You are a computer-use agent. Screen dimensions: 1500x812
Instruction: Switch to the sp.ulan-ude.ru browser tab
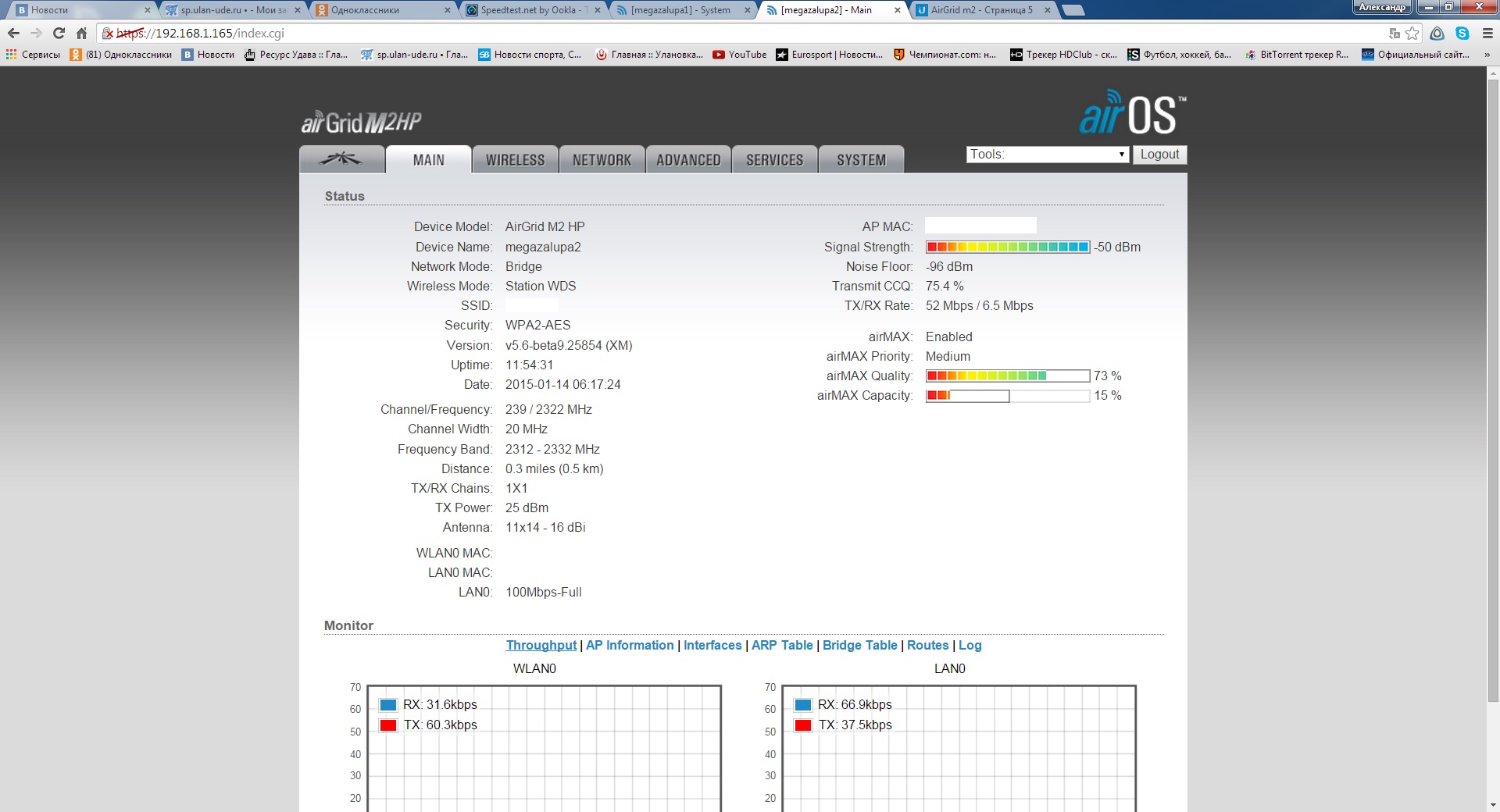[x=234, y=10]
